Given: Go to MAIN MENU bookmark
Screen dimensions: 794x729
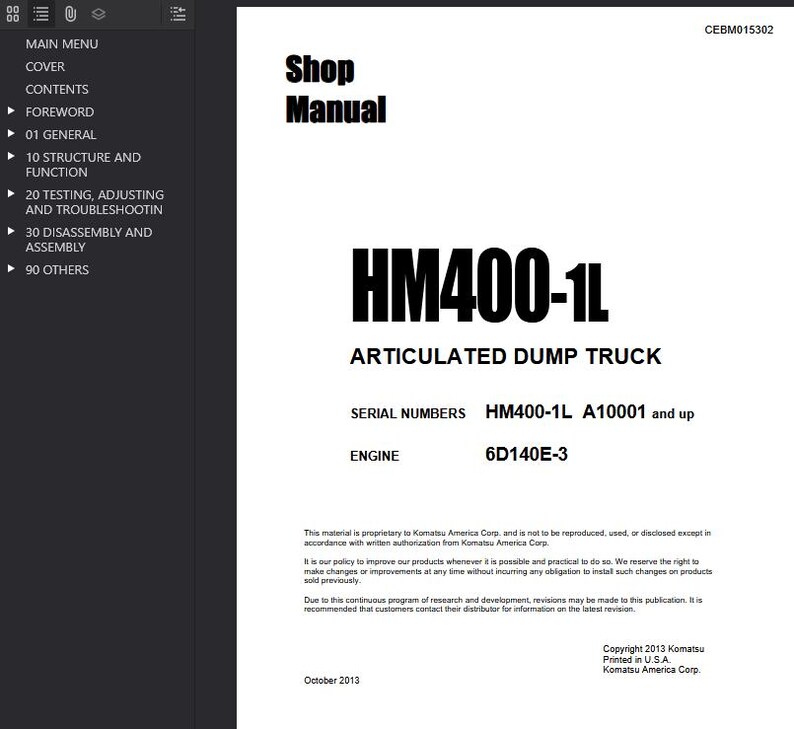Looking at the screenshot, I should click(x=62, y=44).
